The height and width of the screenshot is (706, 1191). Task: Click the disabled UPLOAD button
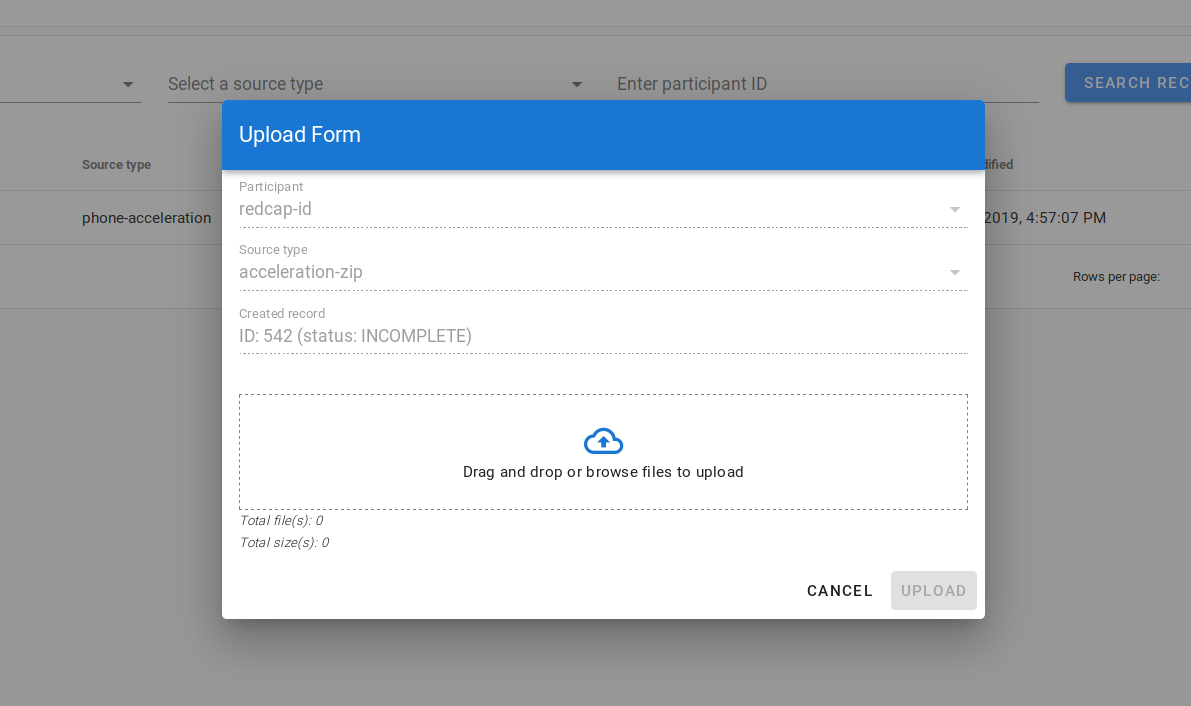[933, 590]
